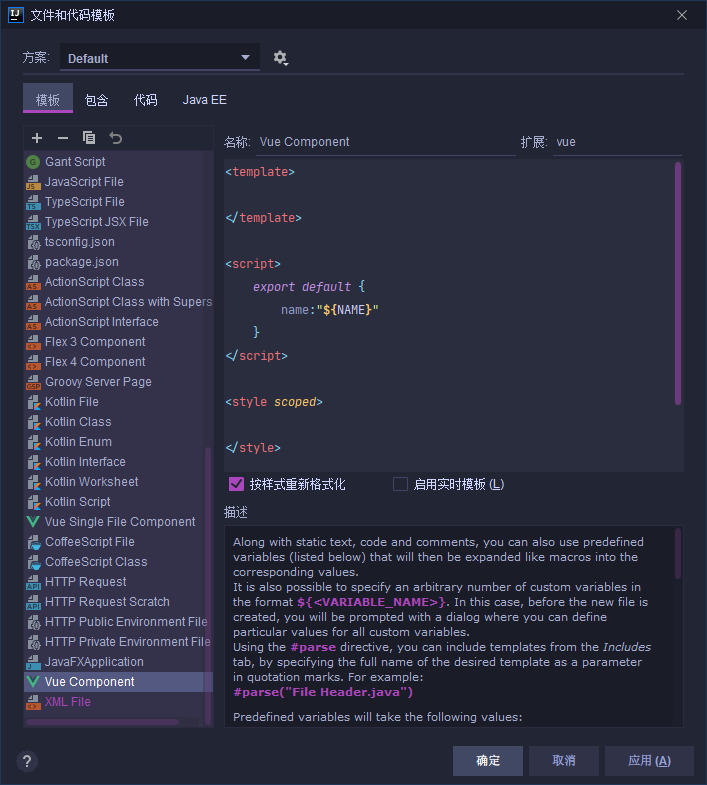
Task: Click the package.json file icon
Action: click(x=34, y=262)
